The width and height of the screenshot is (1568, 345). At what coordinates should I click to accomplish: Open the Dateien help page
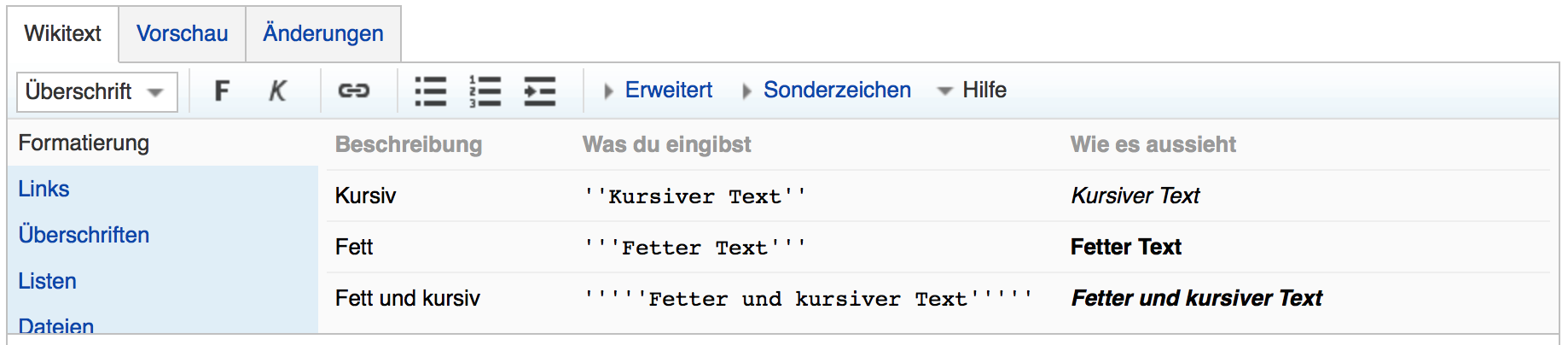[55, 325]
